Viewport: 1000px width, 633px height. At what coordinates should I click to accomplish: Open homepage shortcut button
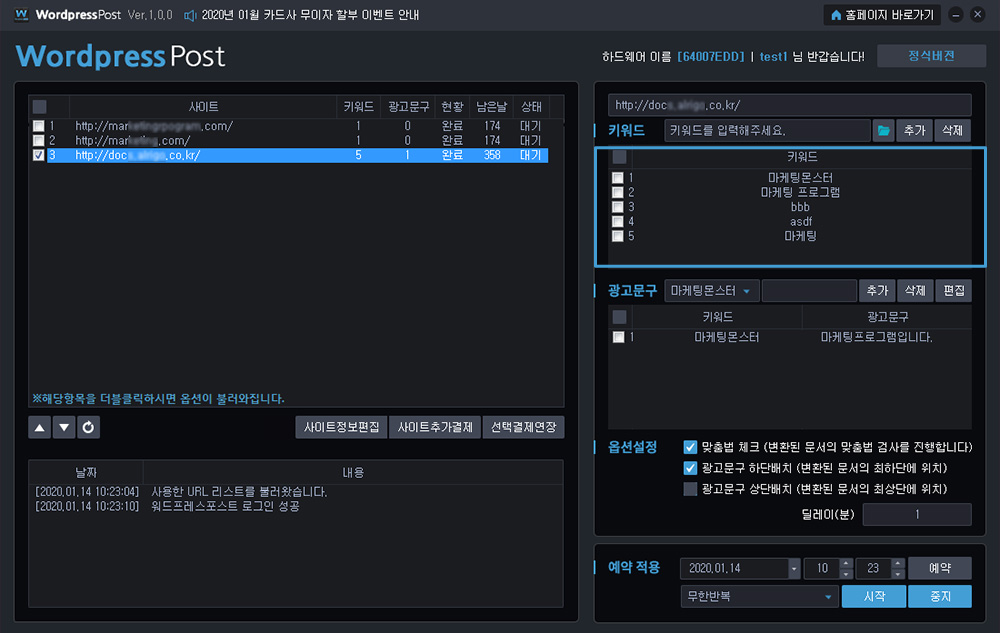[883, 15]
